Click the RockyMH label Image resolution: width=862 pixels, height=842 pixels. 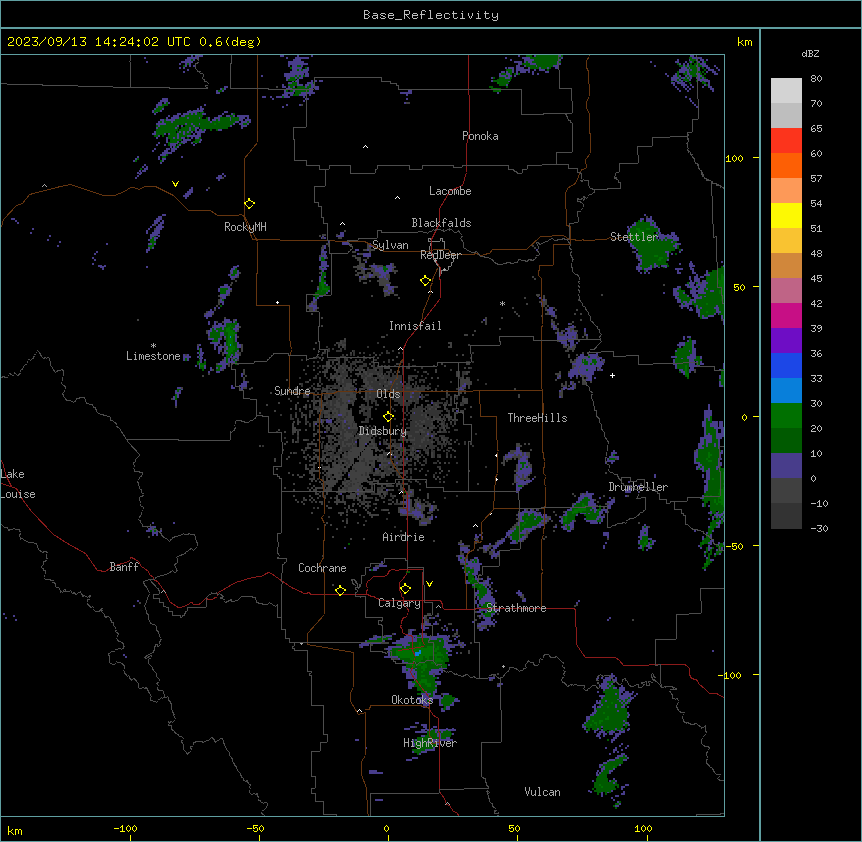245,227
